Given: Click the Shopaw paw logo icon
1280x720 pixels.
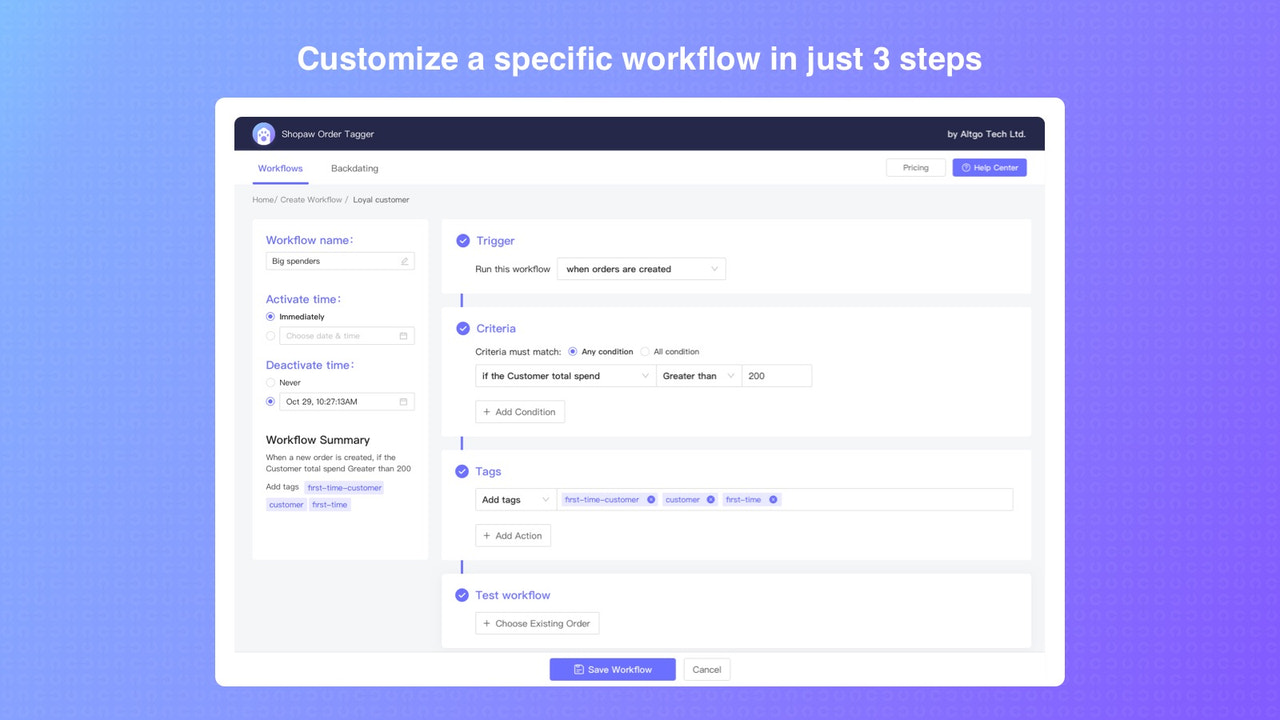Looking at the screenshot, I should click(263, 133).
